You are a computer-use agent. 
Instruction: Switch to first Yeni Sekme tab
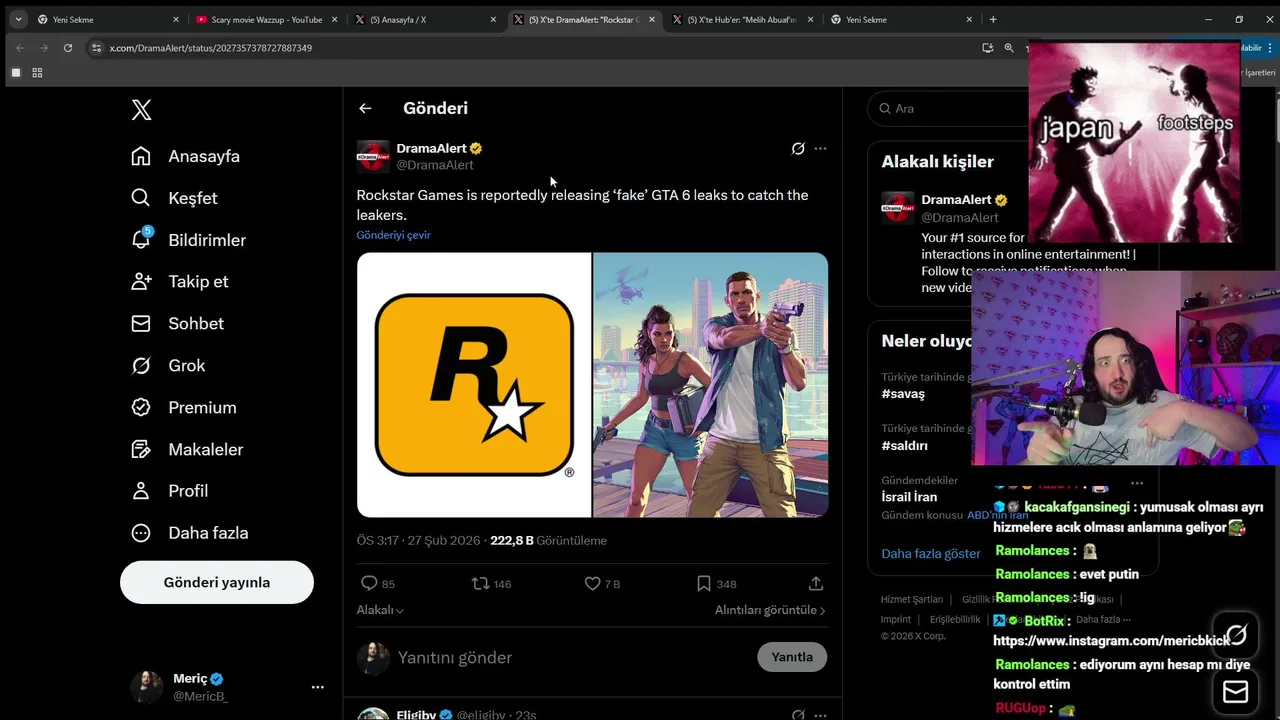106,19
